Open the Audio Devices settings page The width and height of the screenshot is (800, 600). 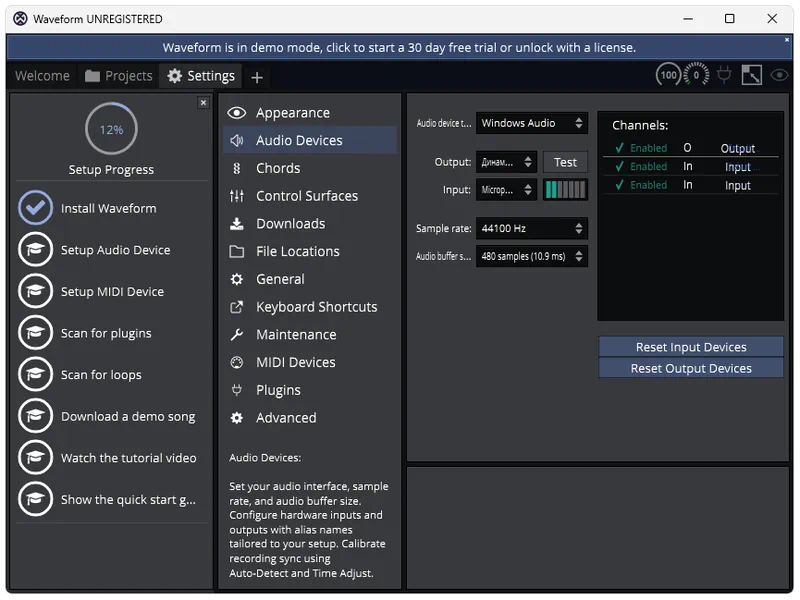pos(310,140)
